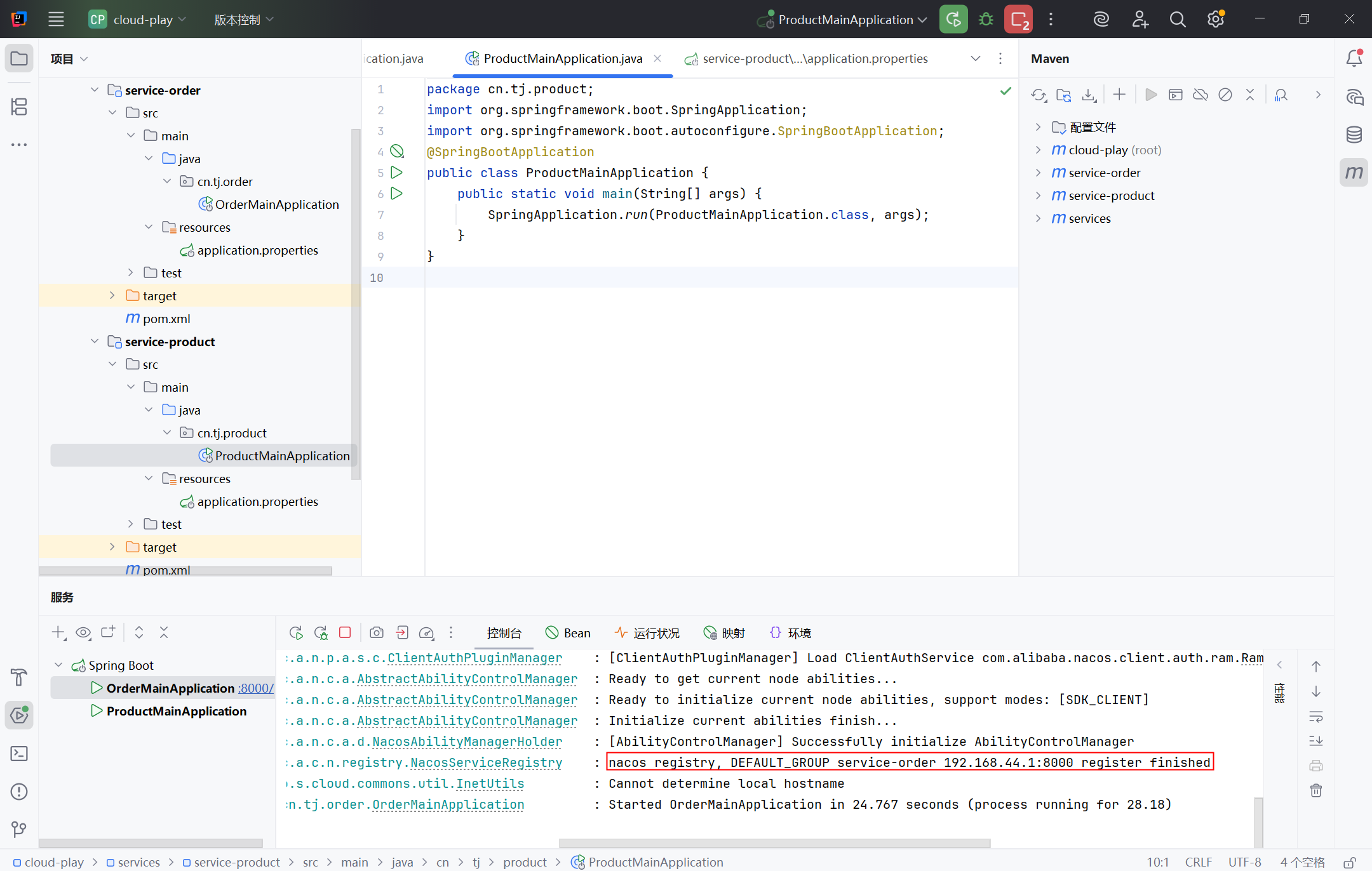Open the 控制台 console tab
This screenshot has width=1372, height=871.
[504, 633]
